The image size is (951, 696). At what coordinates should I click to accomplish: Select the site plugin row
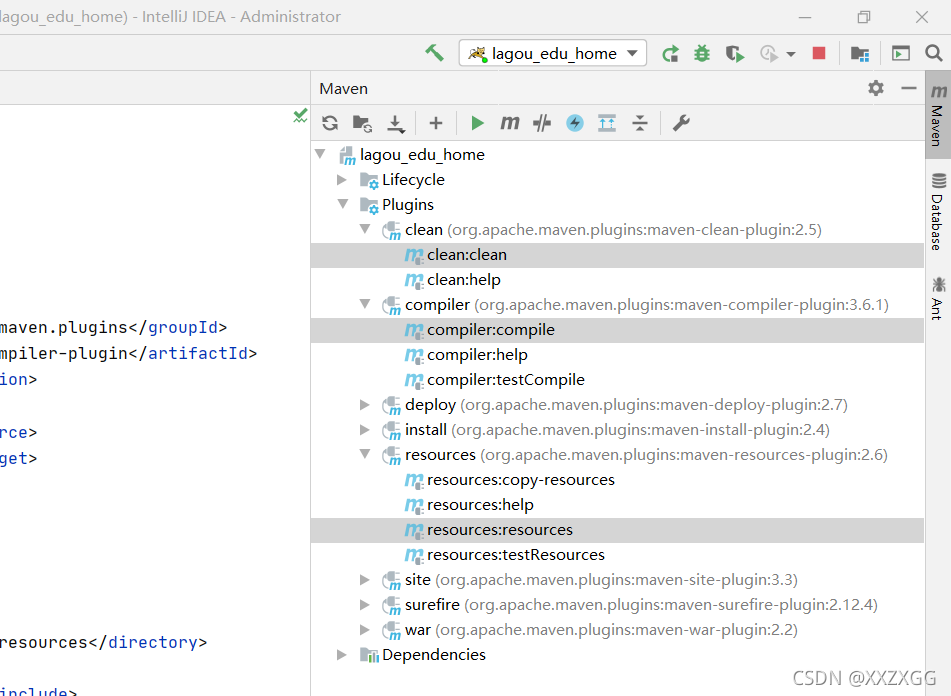617,580
